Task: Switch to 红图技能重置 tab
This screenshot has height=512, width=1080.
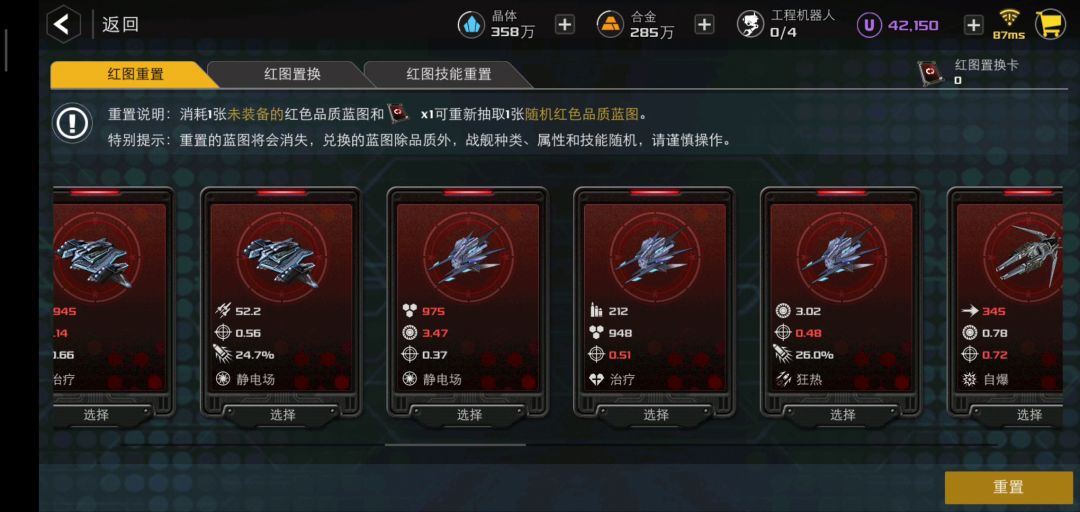Action: (x=448, y=74)
